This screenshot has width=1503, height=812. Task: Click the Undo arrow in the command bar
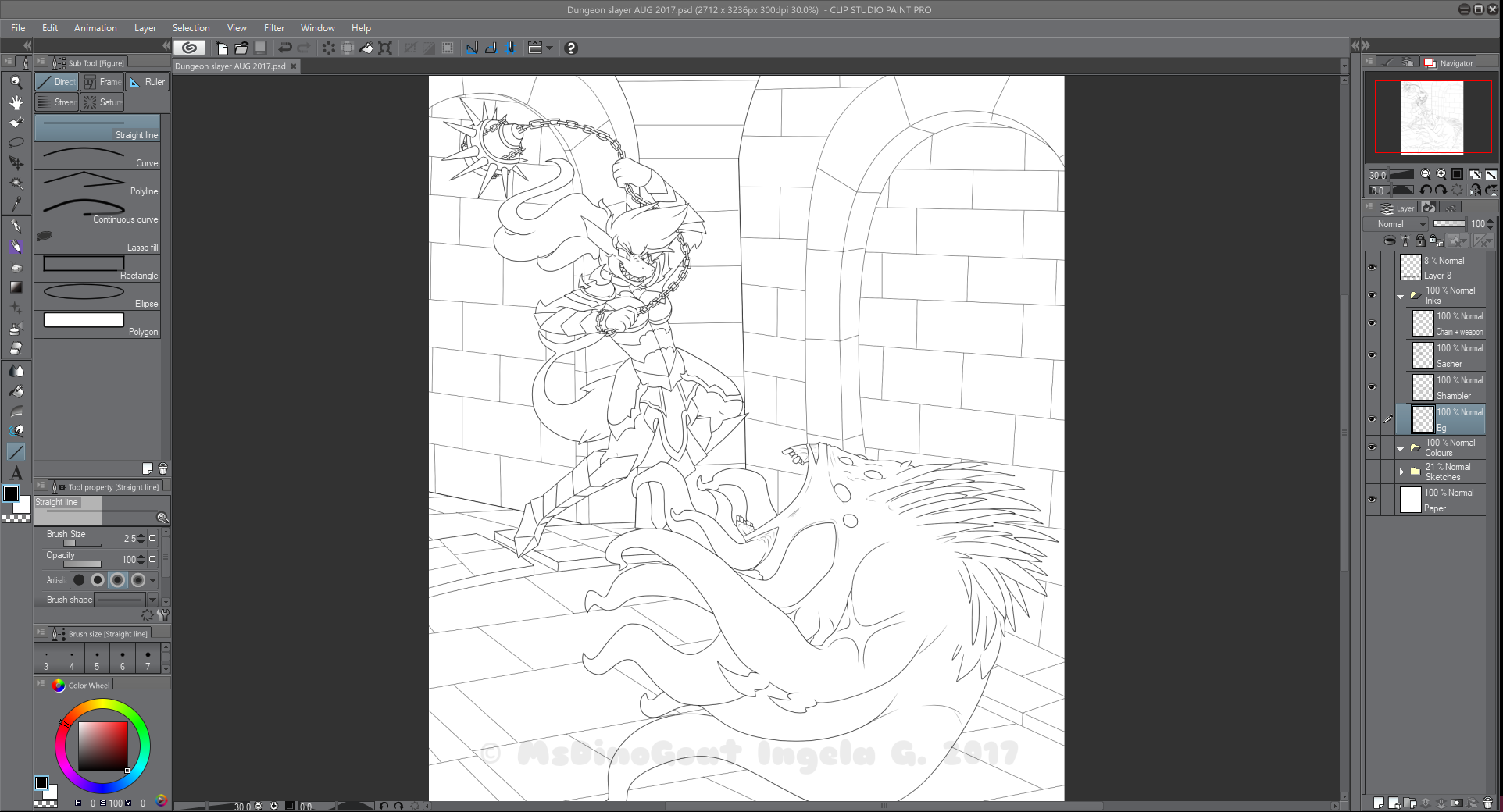pyautogui.click(x=285, y=48)
